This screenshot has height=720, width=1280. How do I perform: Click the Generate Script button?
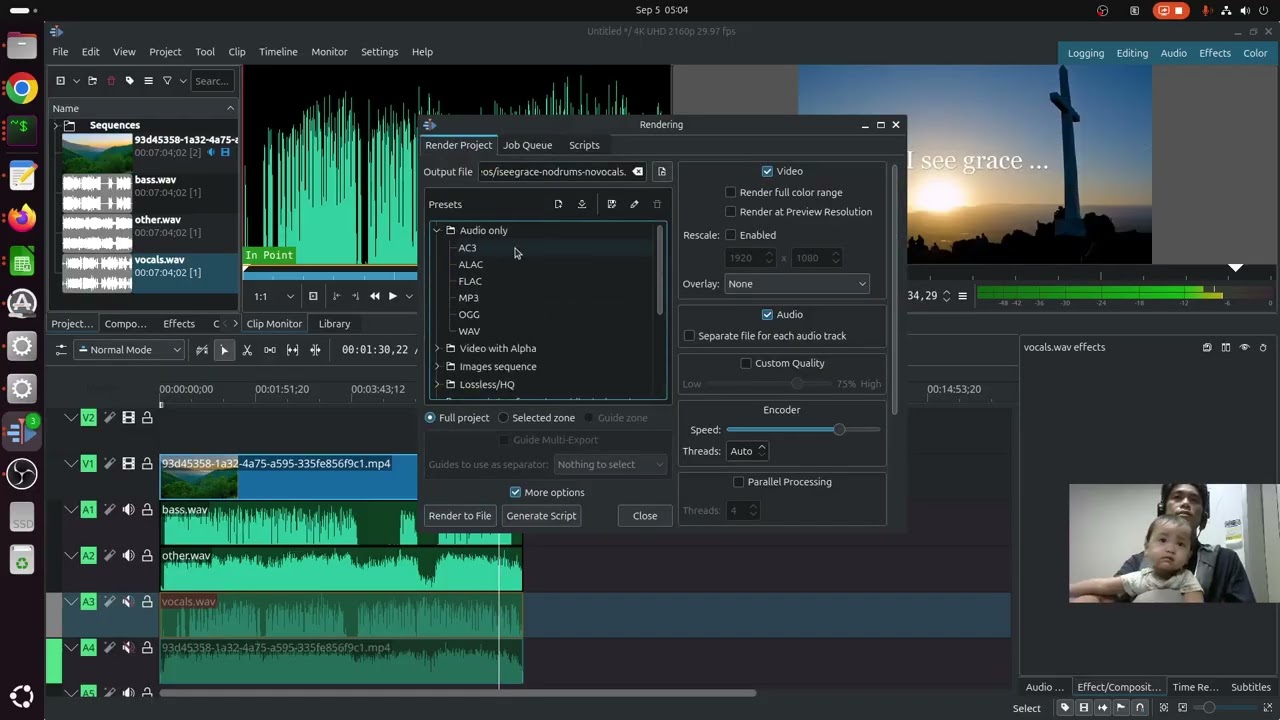pyautogui.click(x=541, y=516)
